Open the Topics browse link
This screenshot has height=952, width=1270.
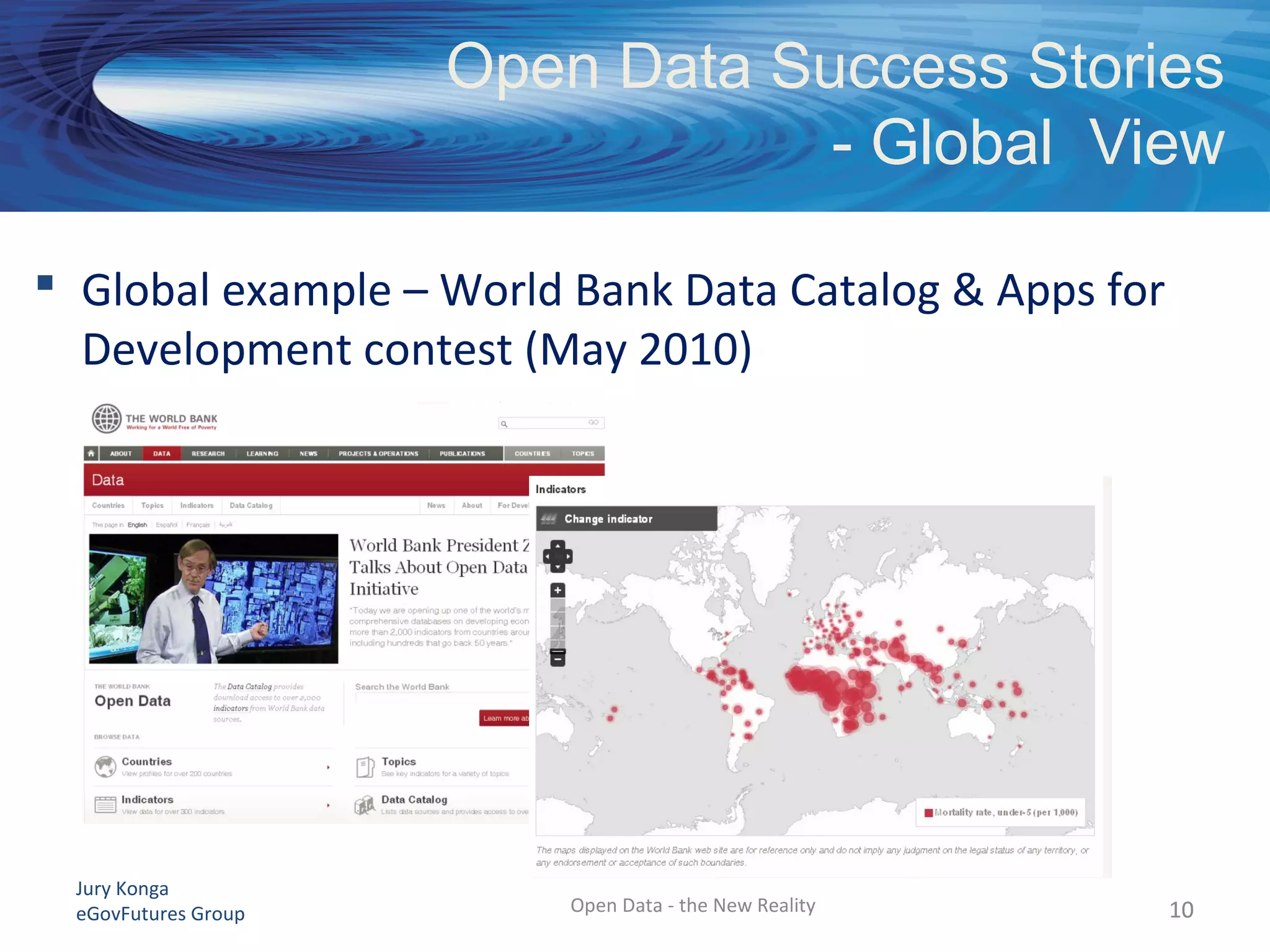click(399, 762)
